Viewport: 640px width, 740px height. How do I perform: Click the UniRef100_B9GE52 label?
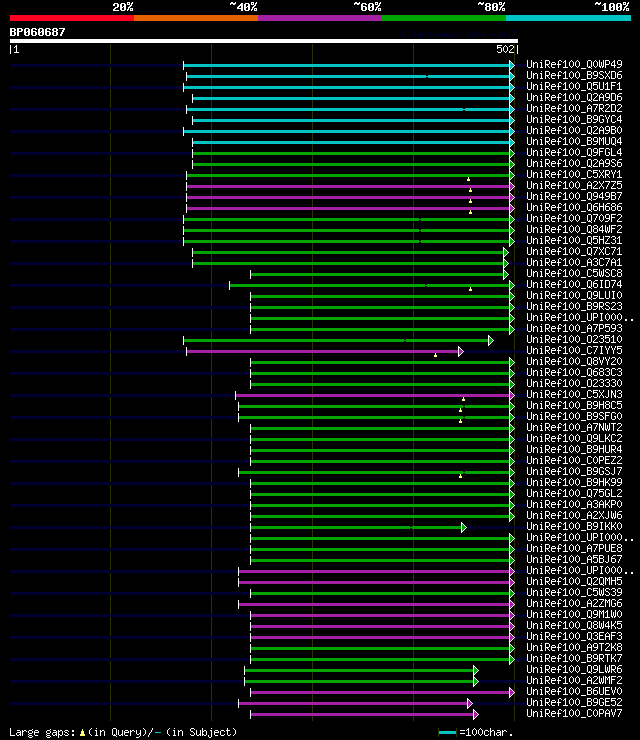(x=574, y=703)
